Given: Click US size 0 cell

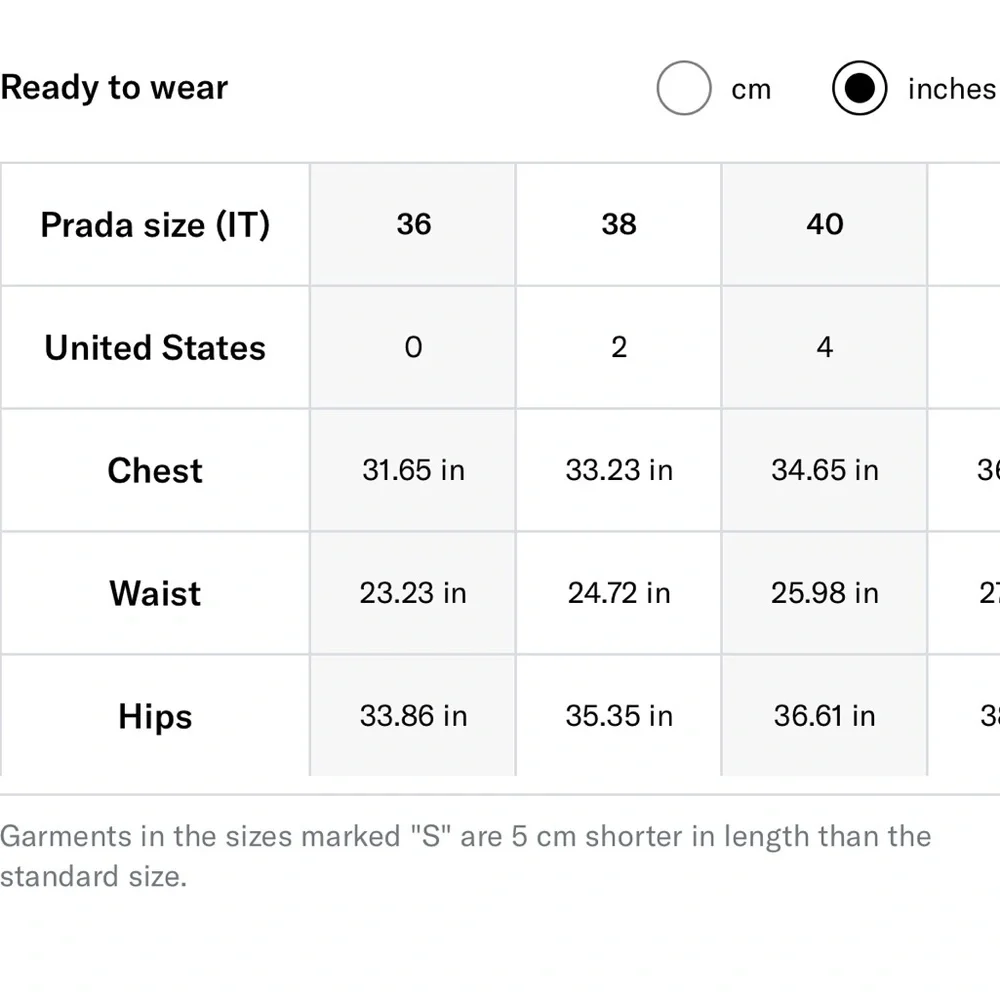Looking at the screenshot, I should (x=413, y=348).
